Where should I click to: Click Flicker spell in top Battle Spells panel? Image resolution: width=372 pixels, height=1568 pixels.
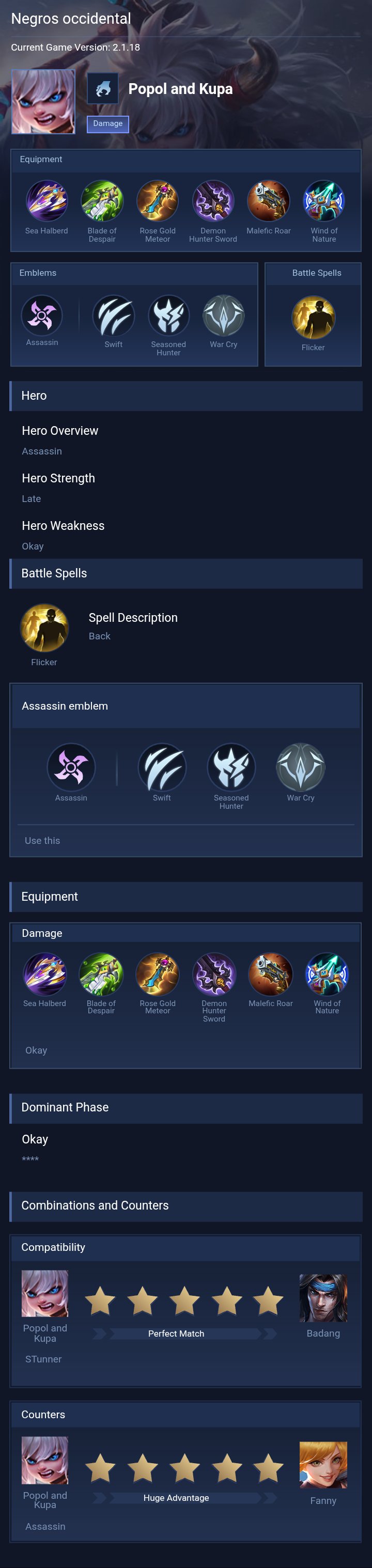click(x=313, y=318)
